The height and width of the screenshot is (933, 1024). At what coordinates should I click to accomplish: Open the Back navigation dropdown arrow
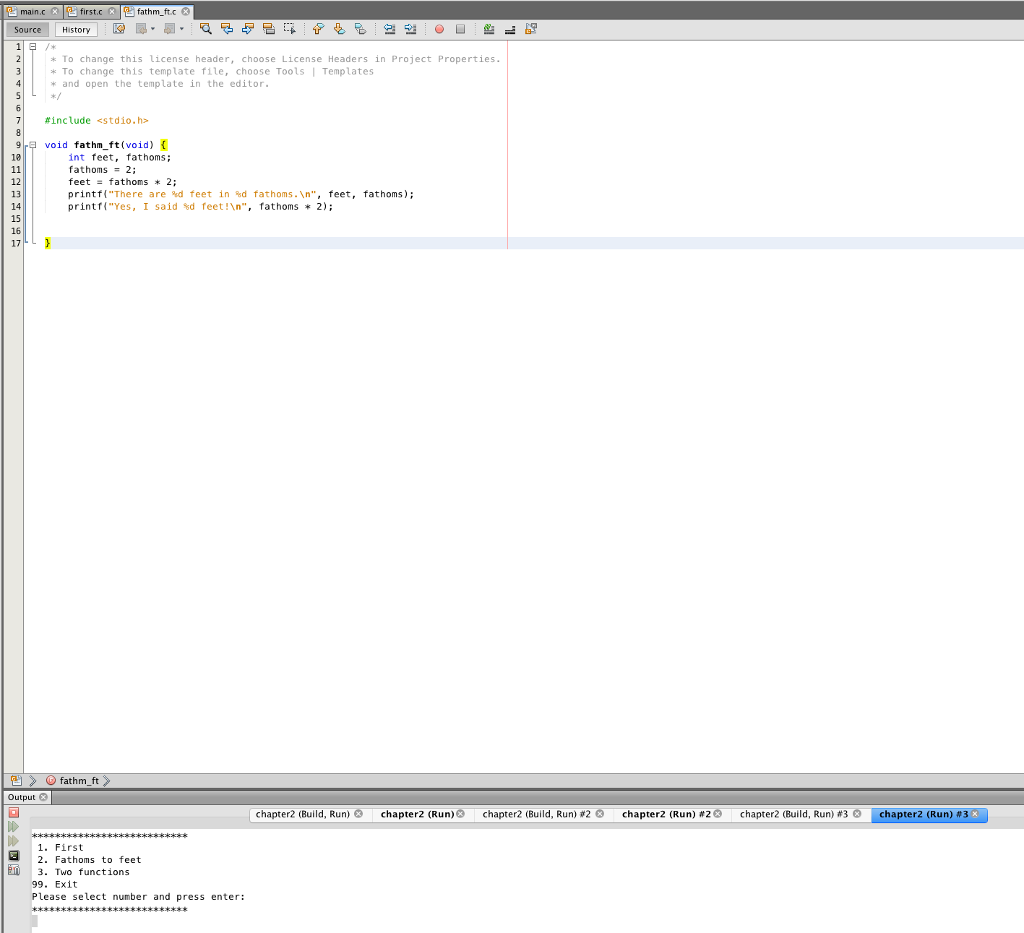tap(153, 29)
